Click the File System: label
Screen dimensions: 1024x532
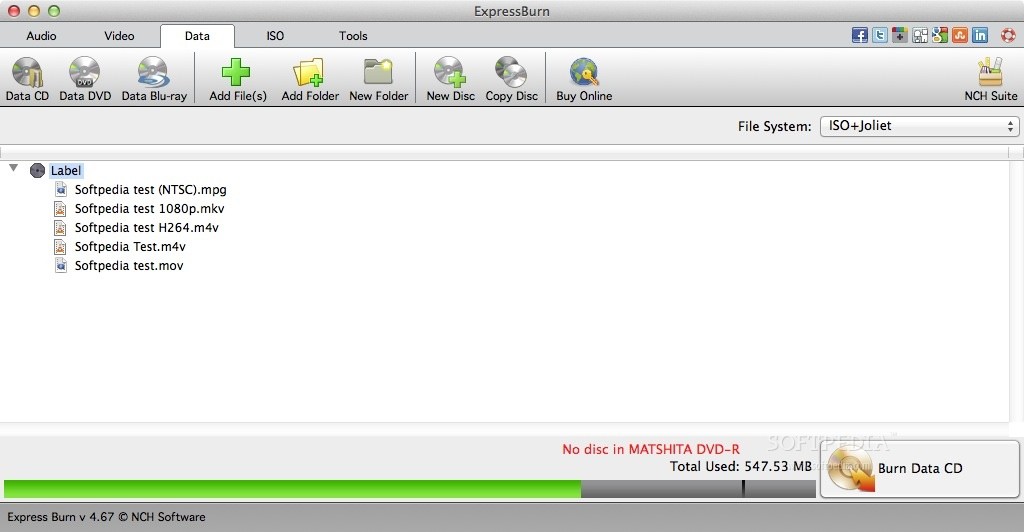point(775,126)
